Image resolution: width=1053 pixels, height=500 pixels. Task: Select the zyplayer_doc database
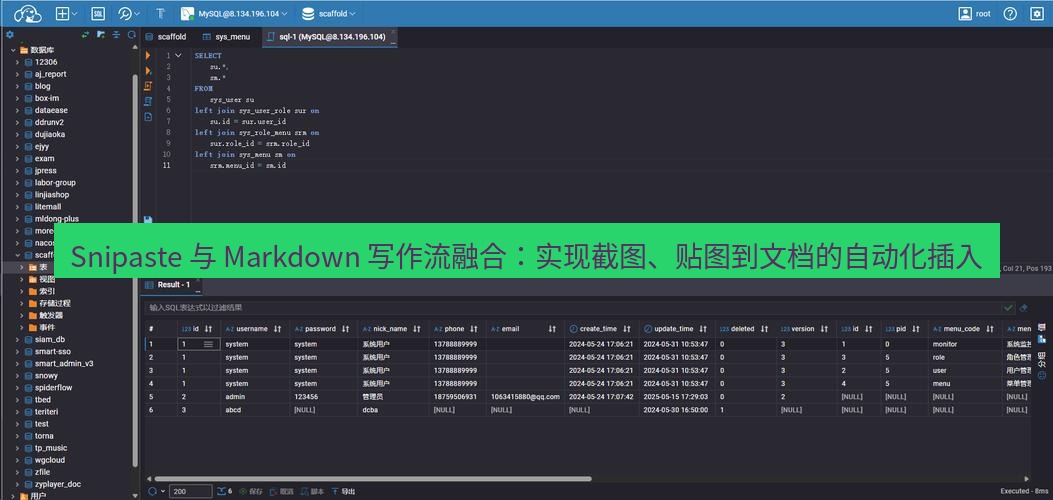tap(58, 484)
